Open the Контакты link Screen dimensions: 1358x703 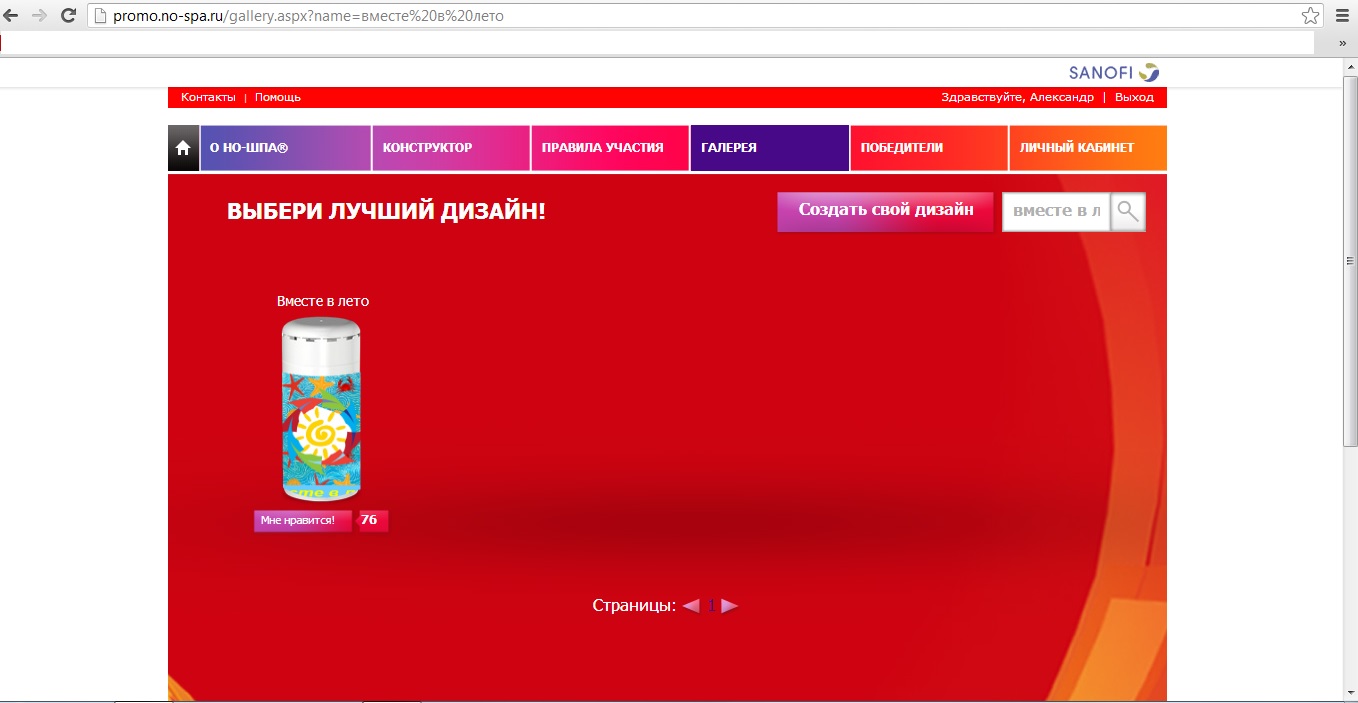[x=208, y=97]
